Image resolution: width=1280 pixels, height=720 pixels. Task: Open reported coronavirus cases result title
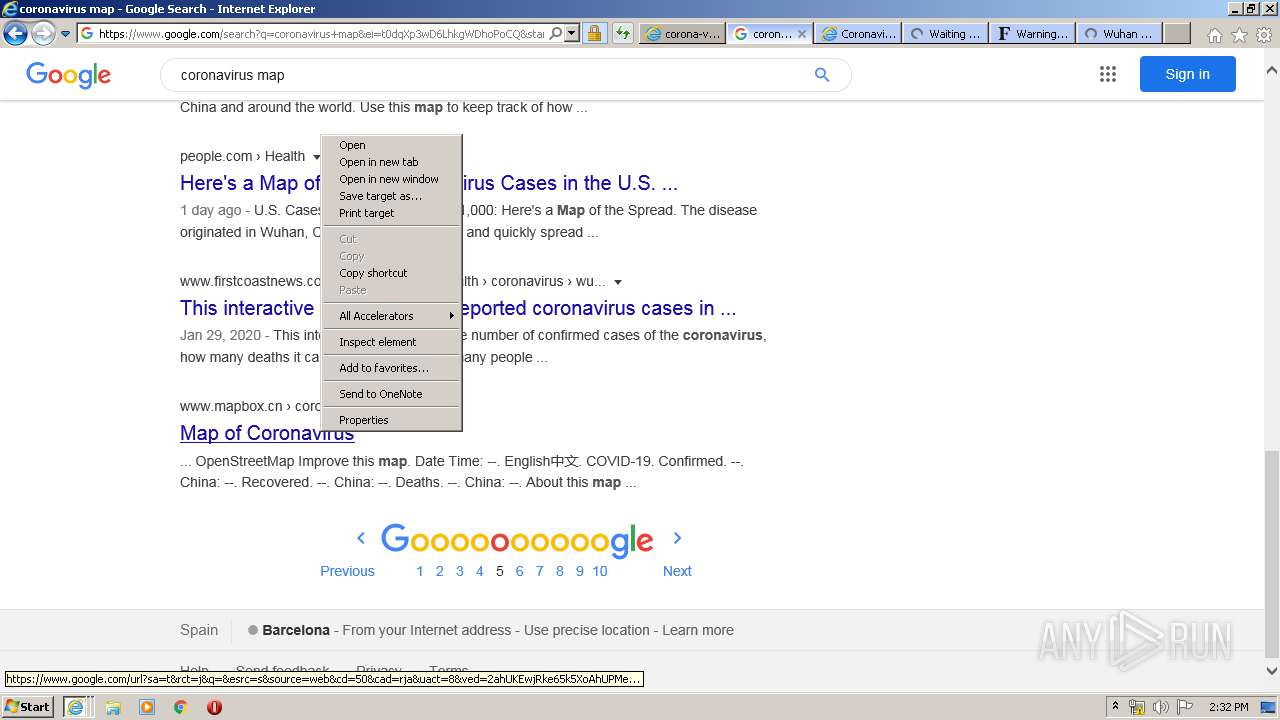pos(598,308)
